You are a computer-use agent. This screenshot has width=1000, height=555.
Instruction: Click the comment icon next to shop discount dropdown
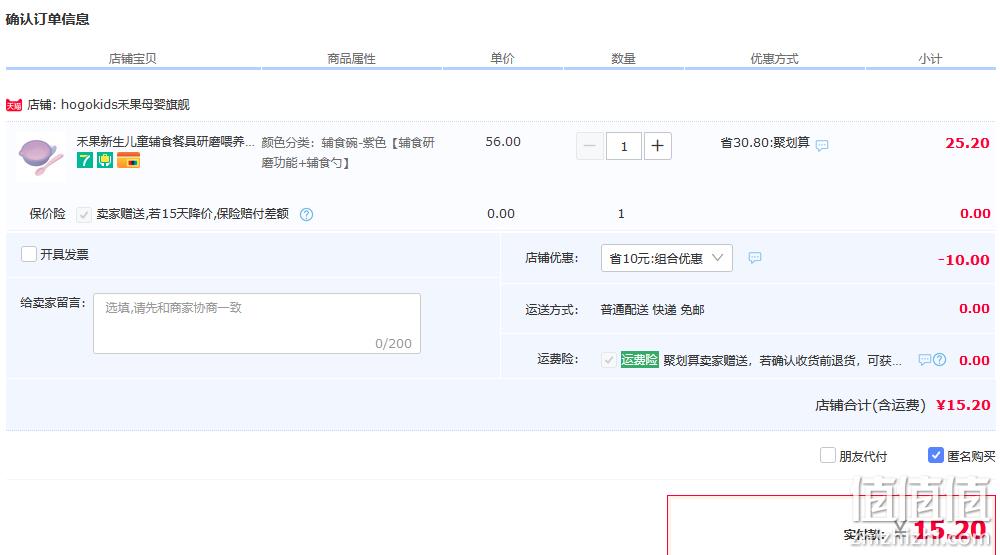(754, 258)
